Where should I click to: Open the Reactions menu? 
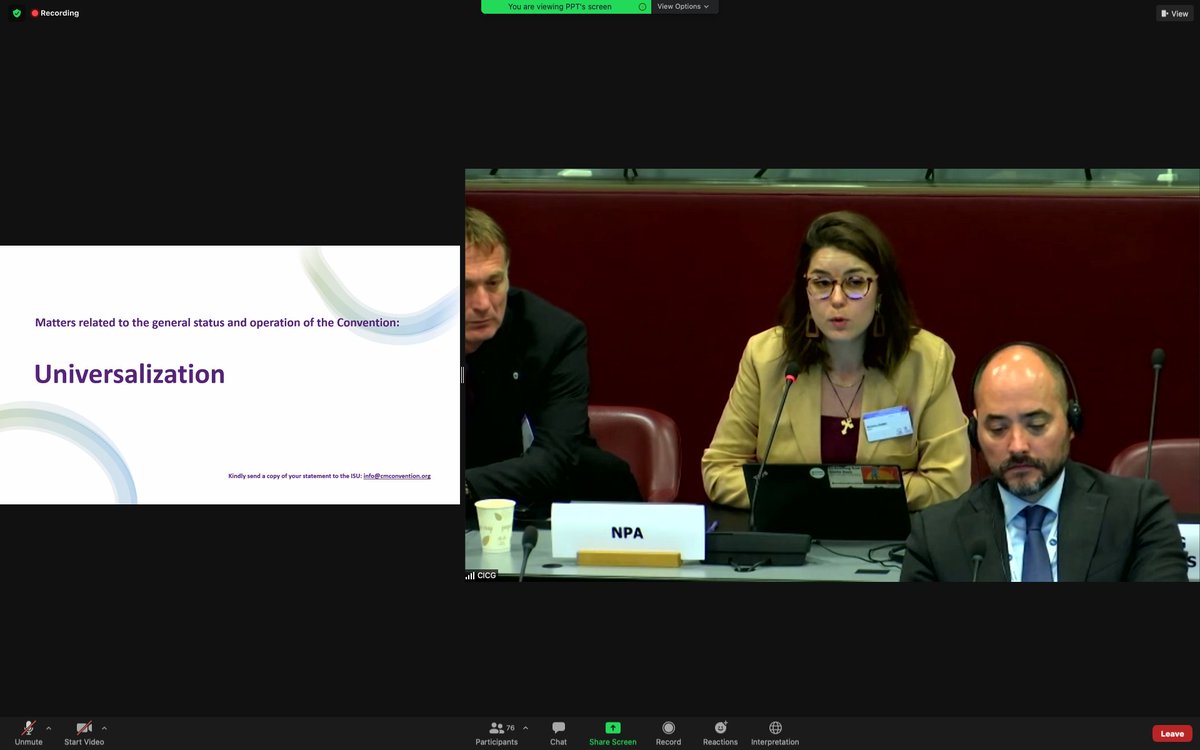[720, 732]
